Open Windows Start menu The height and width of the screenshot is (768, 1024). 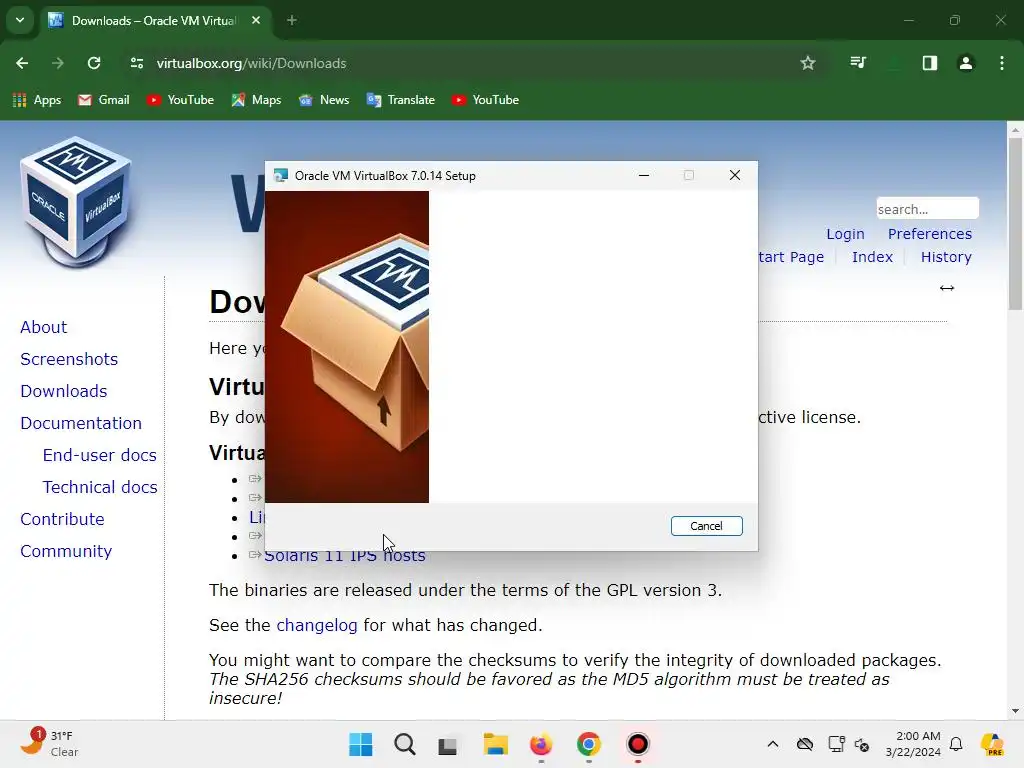tap(360, 744)
